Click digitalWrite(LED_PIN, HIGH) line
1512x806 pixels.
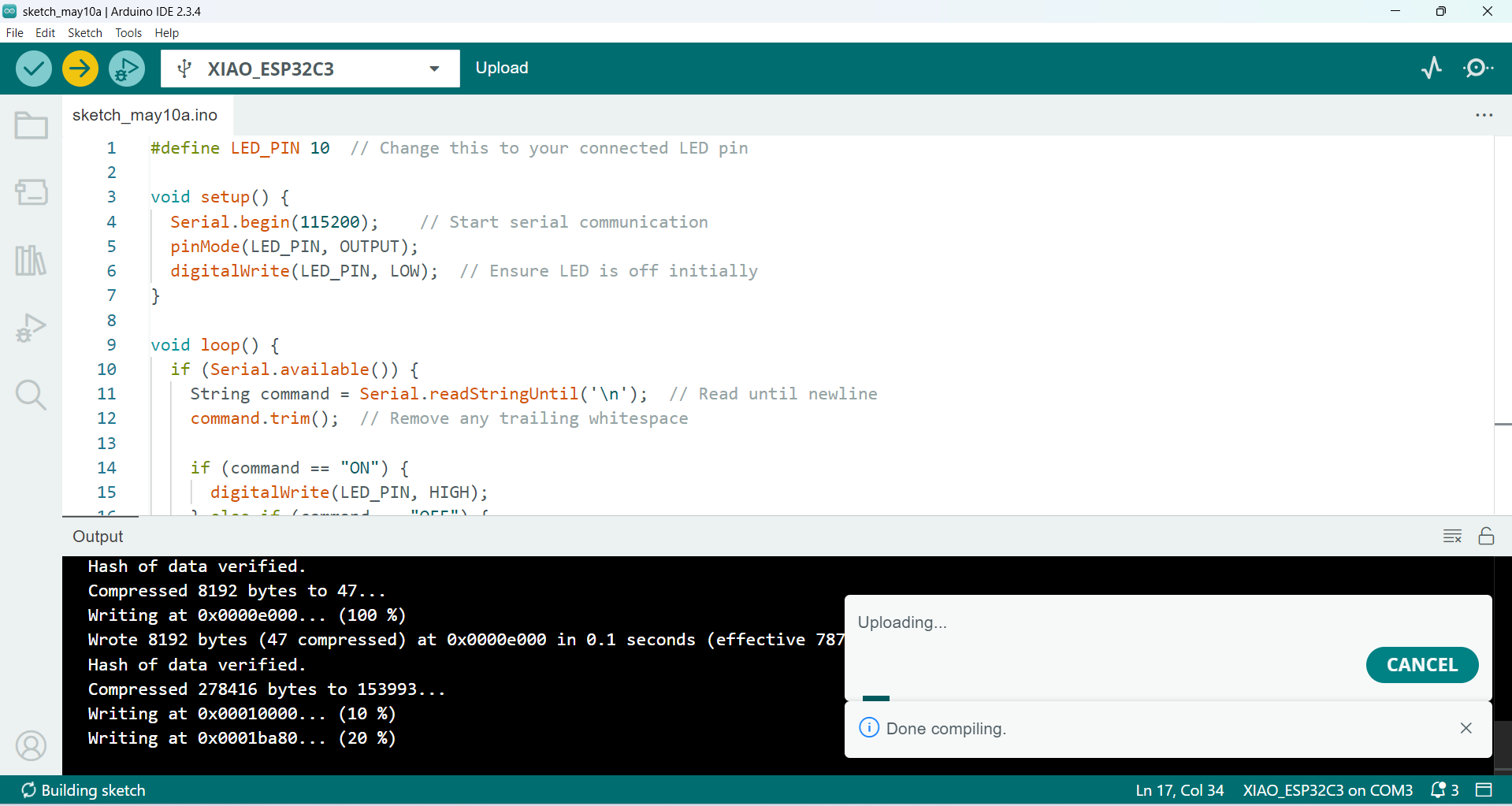coord(349,492)
